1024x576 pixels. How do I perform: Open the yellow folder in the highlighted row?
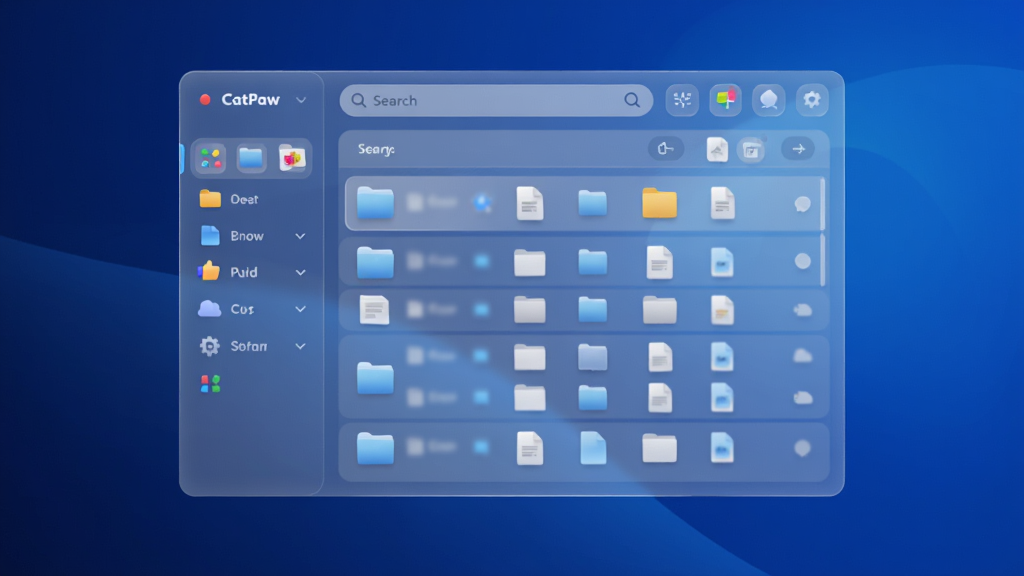[x=660, y=202]
